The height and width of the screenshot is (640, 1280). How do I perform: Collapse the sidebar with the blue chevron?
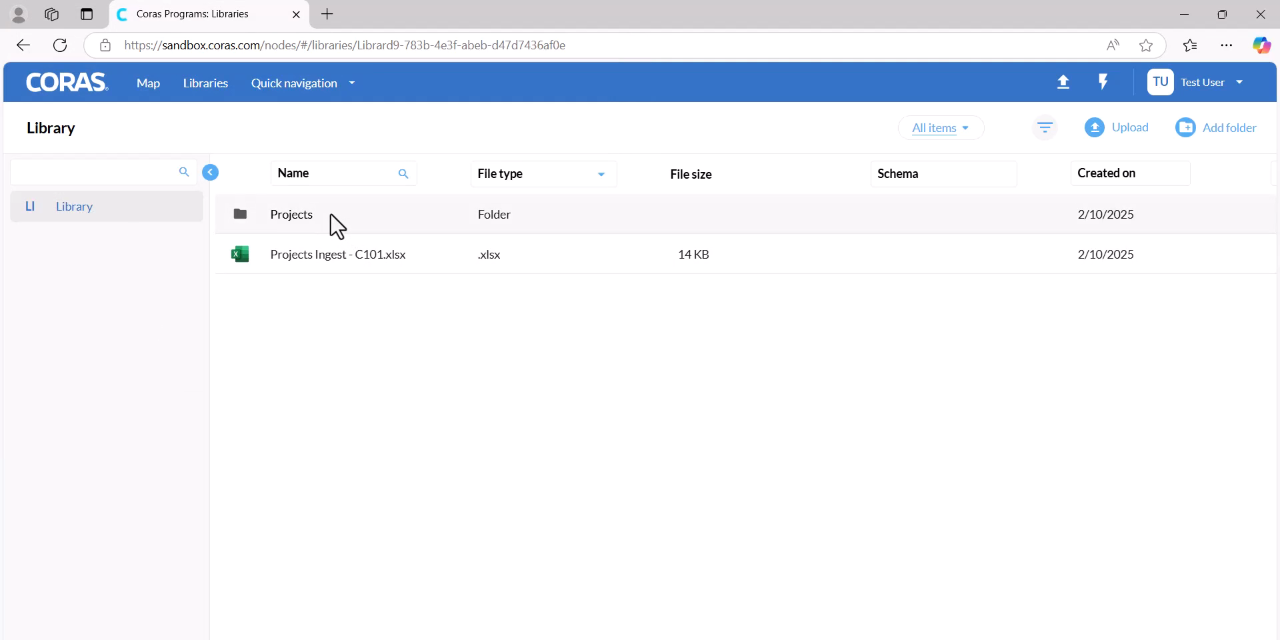point(210,172)
